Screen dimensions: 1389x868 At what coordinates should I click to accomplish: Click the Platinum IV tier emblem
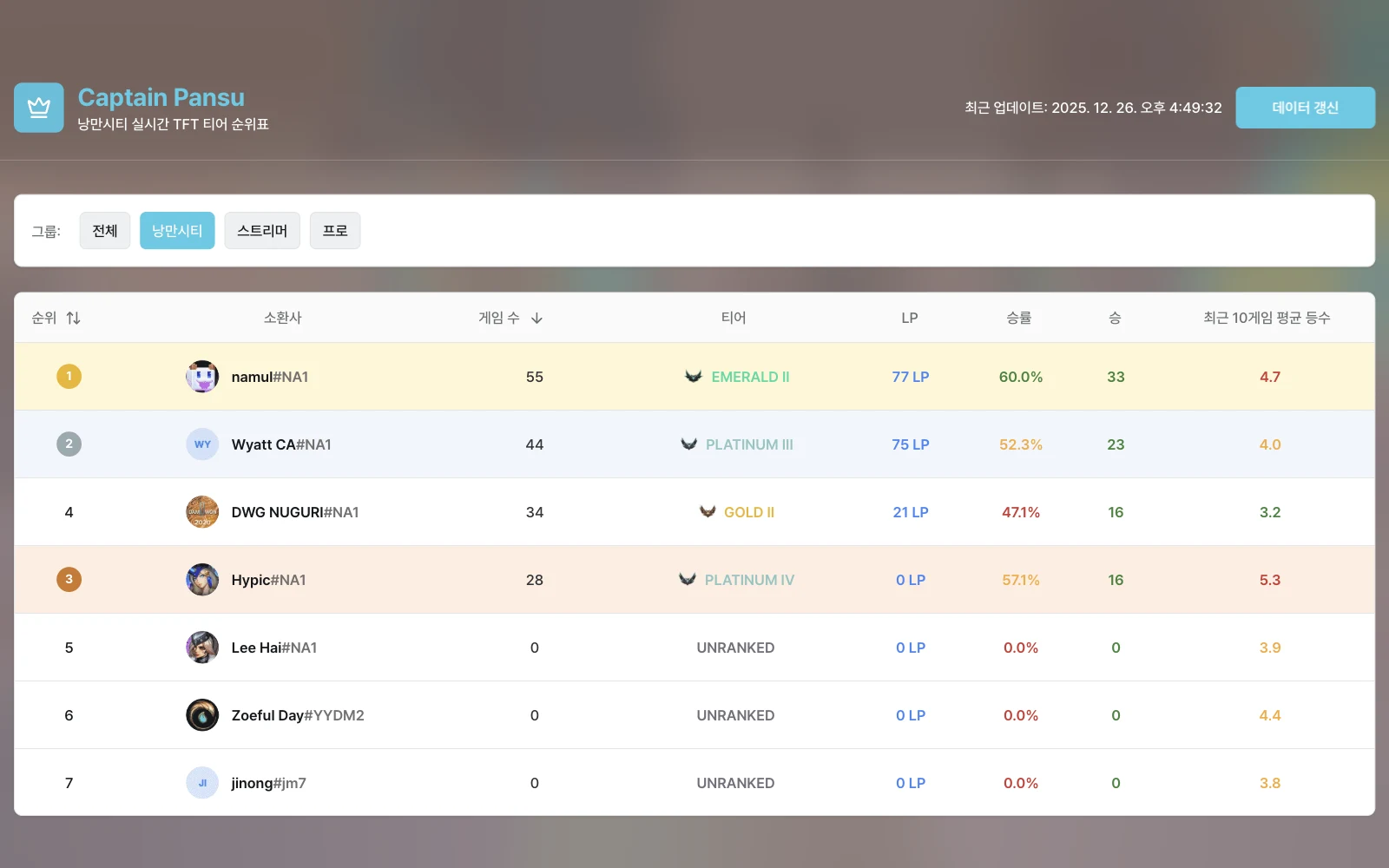click(688, 579)
